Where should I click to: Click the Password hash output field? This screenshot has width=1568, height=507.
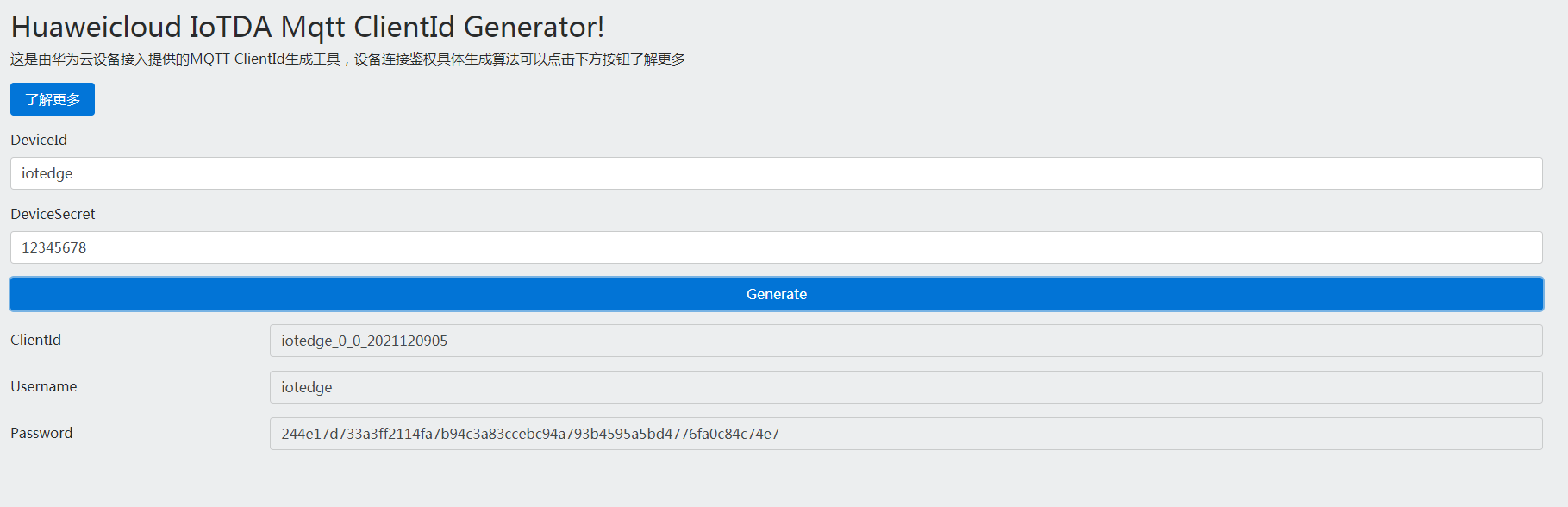click(x=905, y=434)
